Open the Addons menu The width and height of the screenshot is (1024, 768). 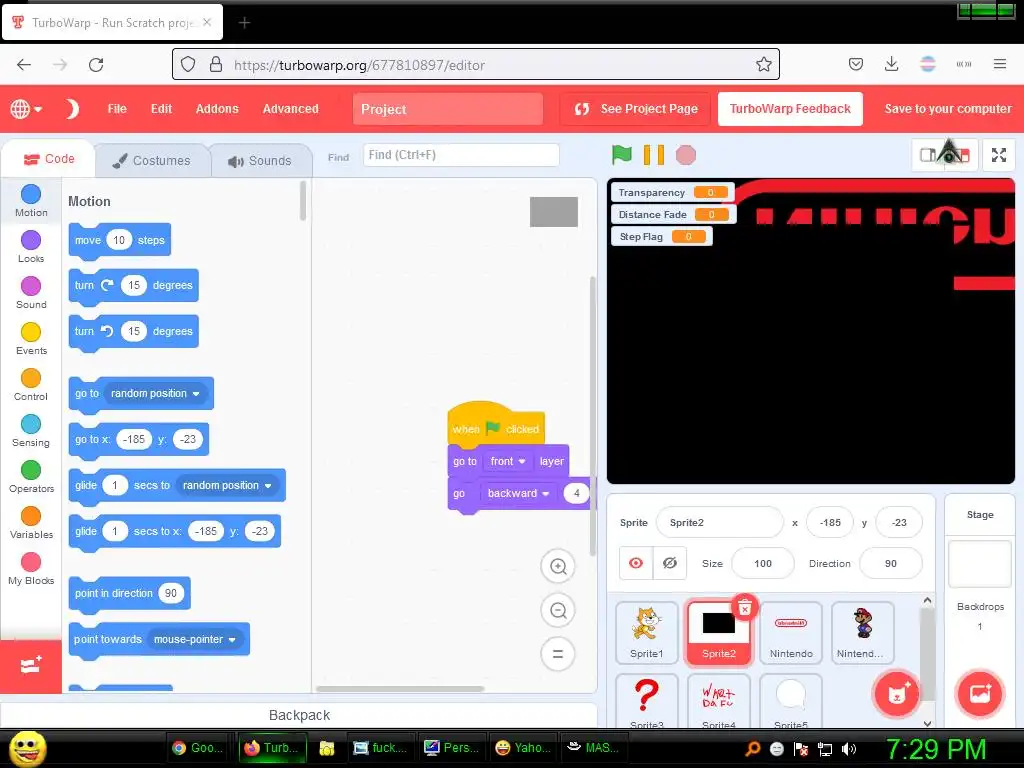[217, 109]
